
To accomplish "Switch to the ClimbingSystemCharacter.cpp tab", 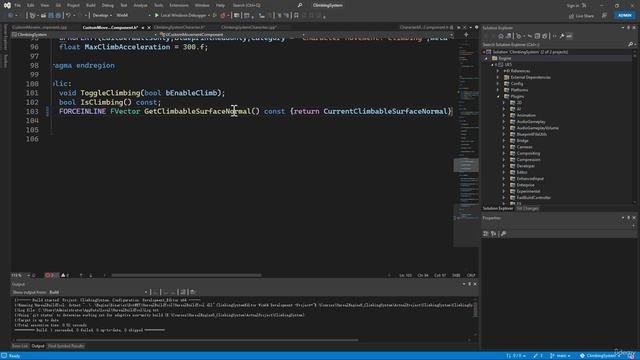I will (249, 27).
